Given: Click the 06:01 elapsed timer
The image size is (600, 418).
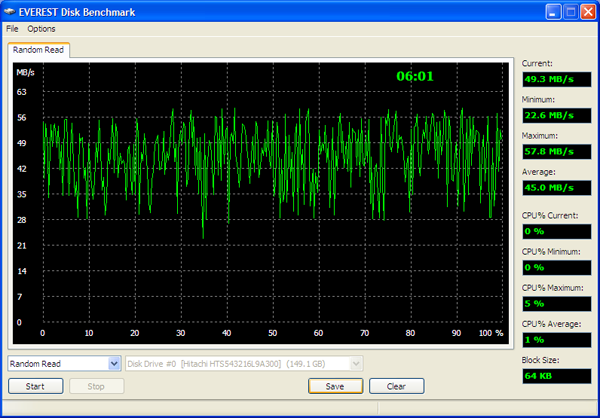Looking at the screenshot, I should click(415, 76).
